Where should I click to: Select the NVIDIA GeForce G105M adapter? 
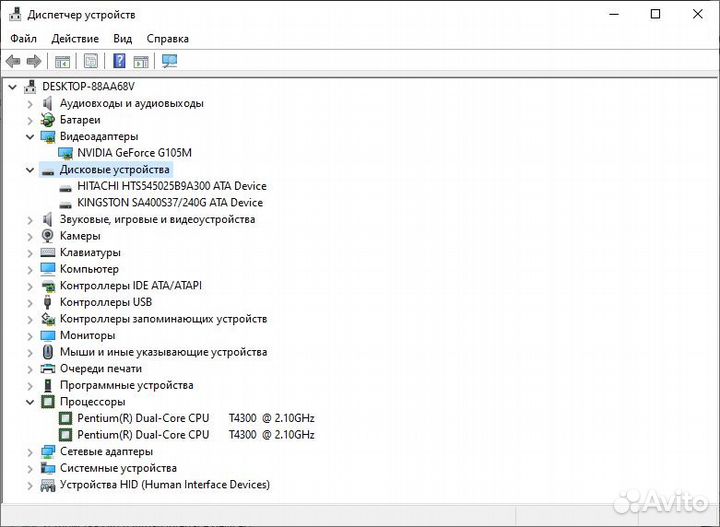click(x=133, y=153)
